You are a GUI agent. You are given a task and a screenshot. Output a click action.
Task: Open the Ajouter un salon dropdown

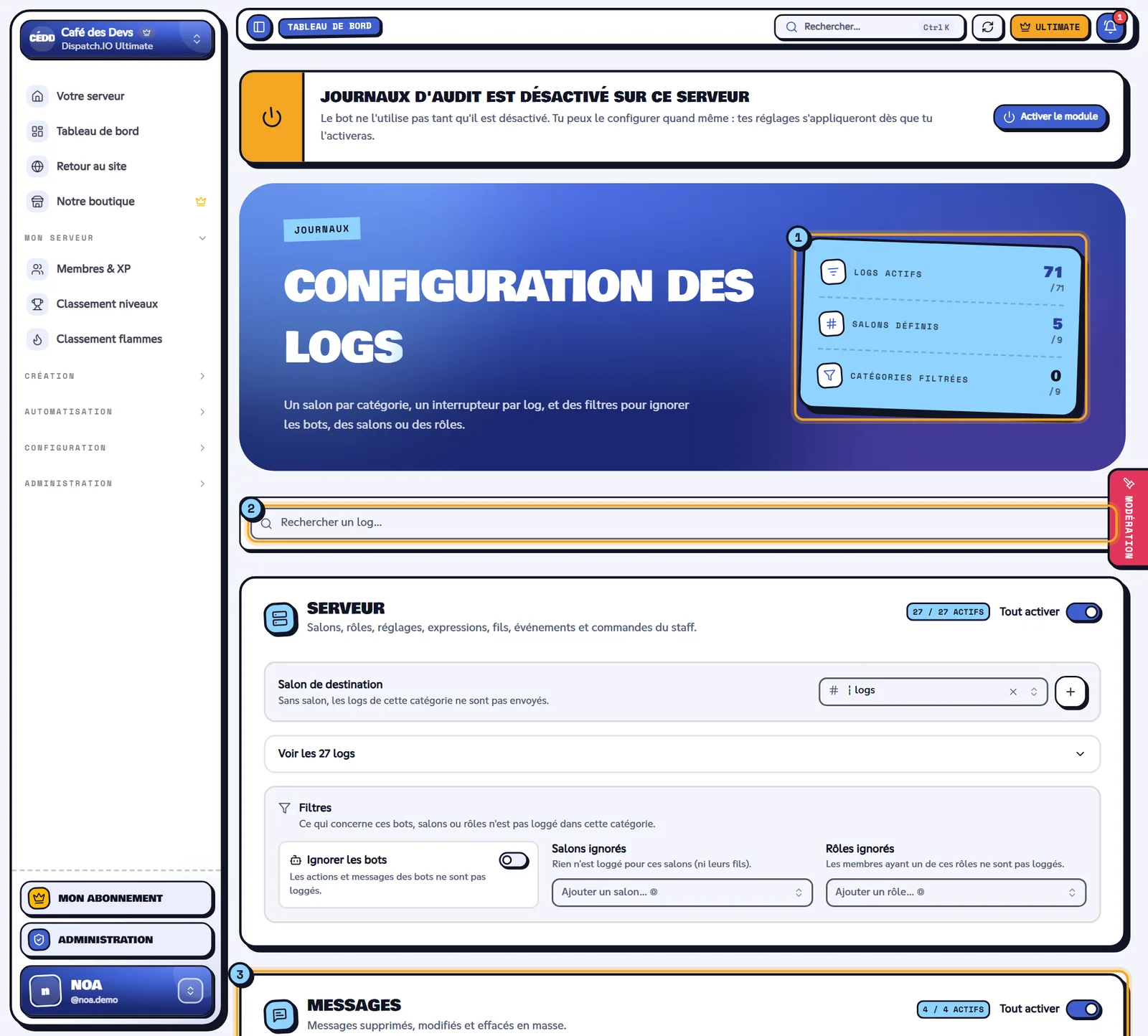pyautogui.click(x=682, y=893)
